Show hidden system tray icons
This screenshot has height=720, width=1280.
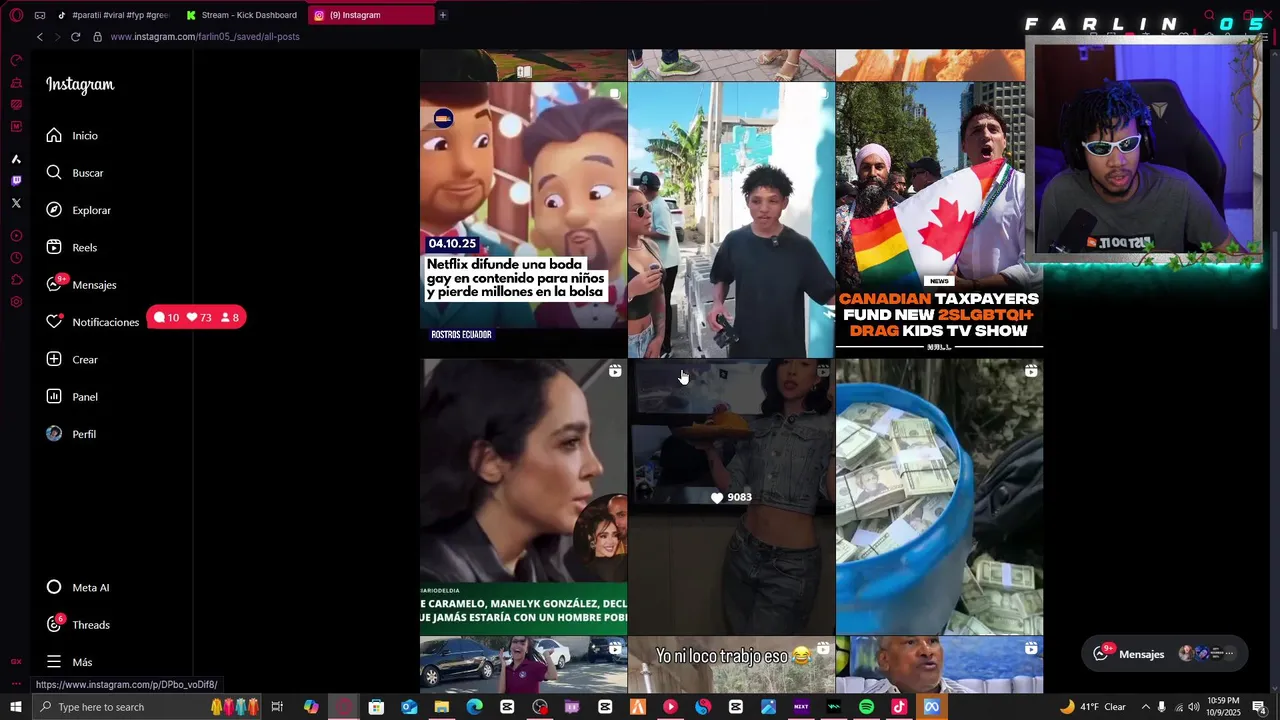tap(1145, 707)
